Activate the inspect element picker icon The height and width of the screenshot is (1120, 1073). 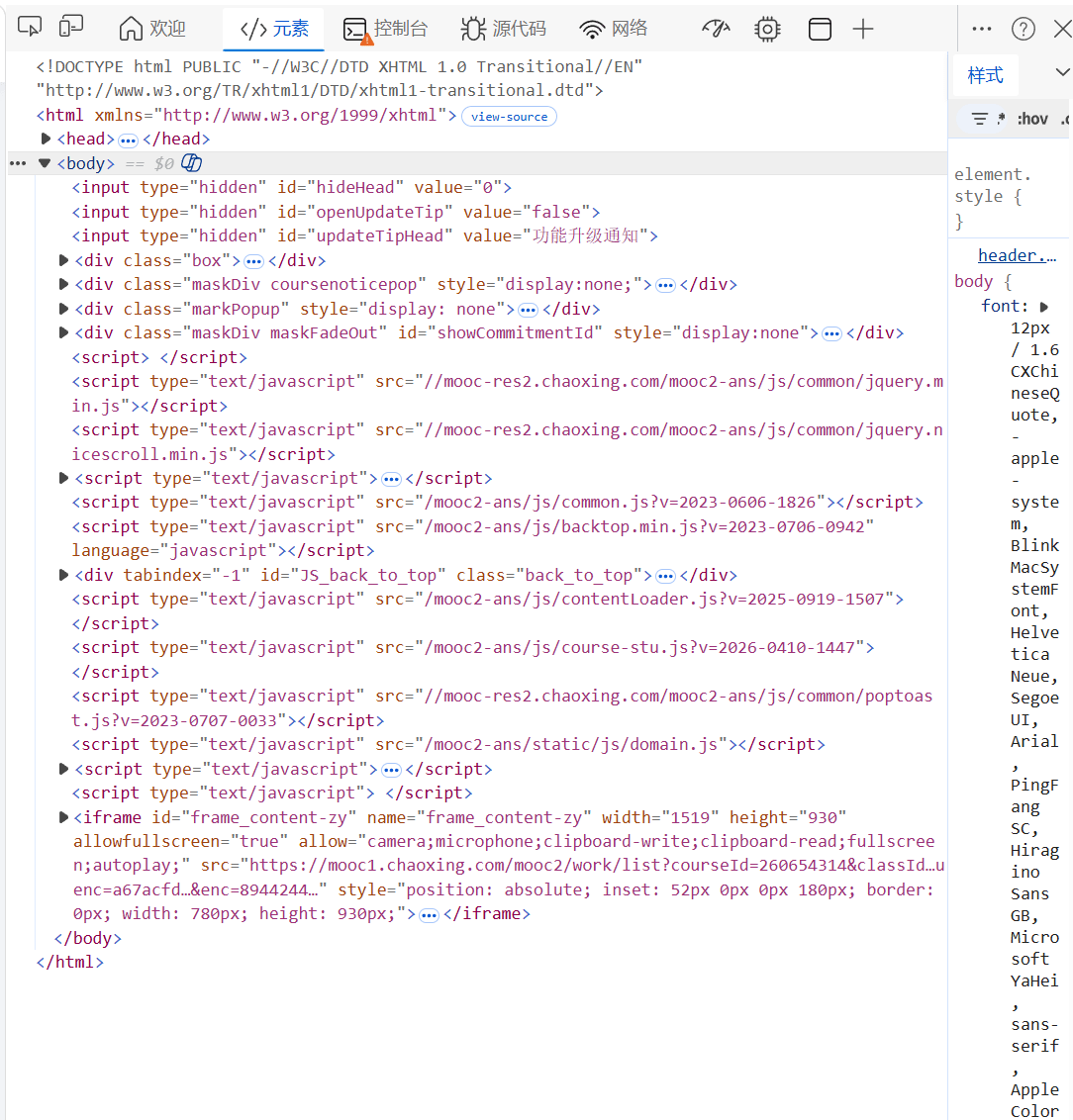pos(30,27)
